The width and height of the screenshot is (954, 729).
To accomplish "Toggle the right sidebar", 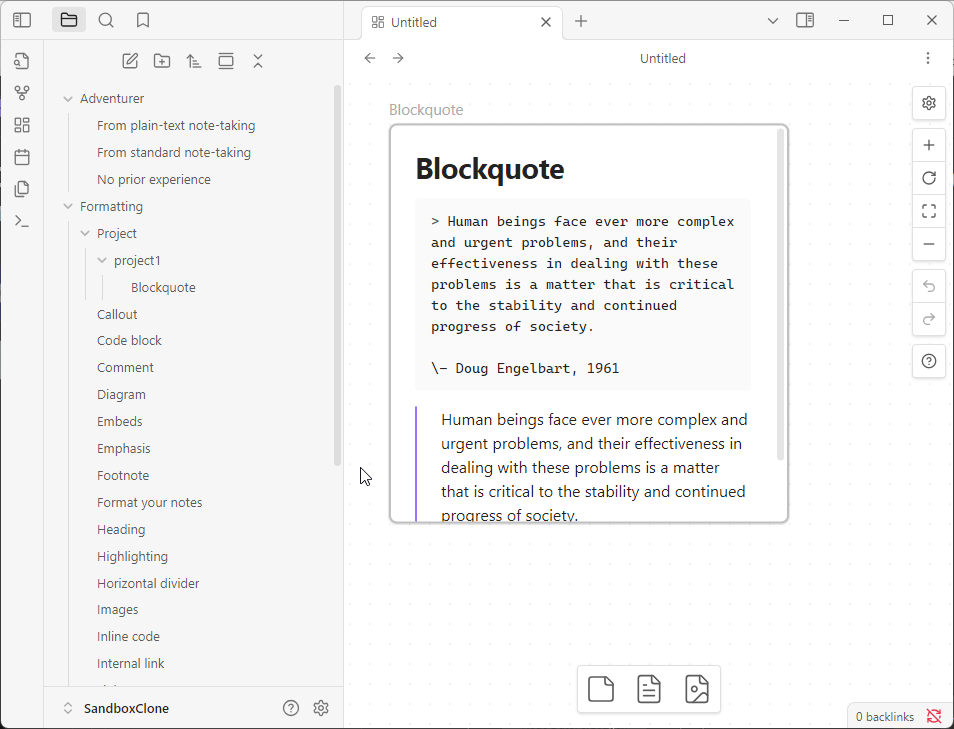I will 805,20.
